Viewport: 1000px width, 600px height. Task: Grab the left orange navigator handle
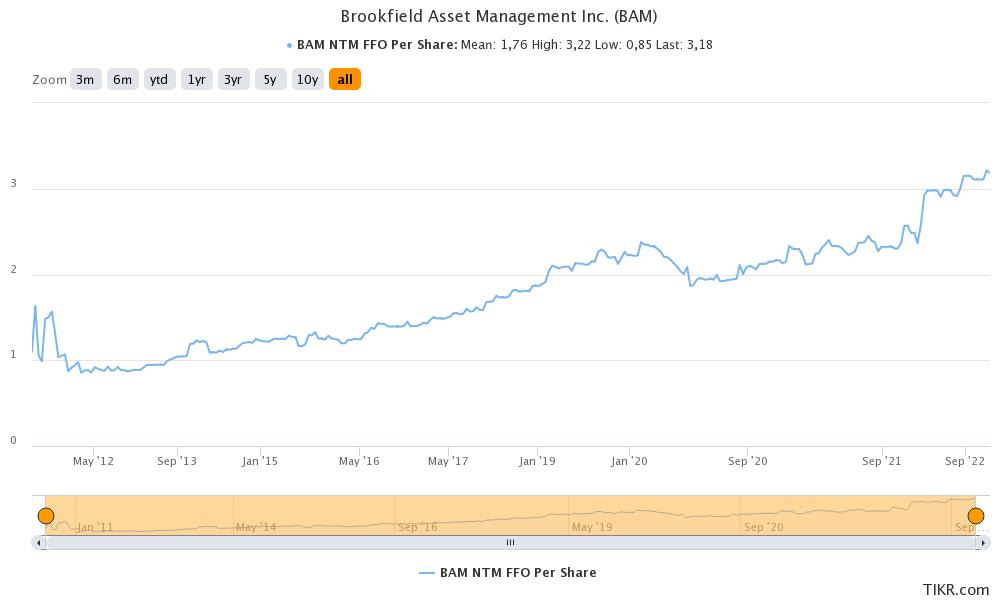46,516
